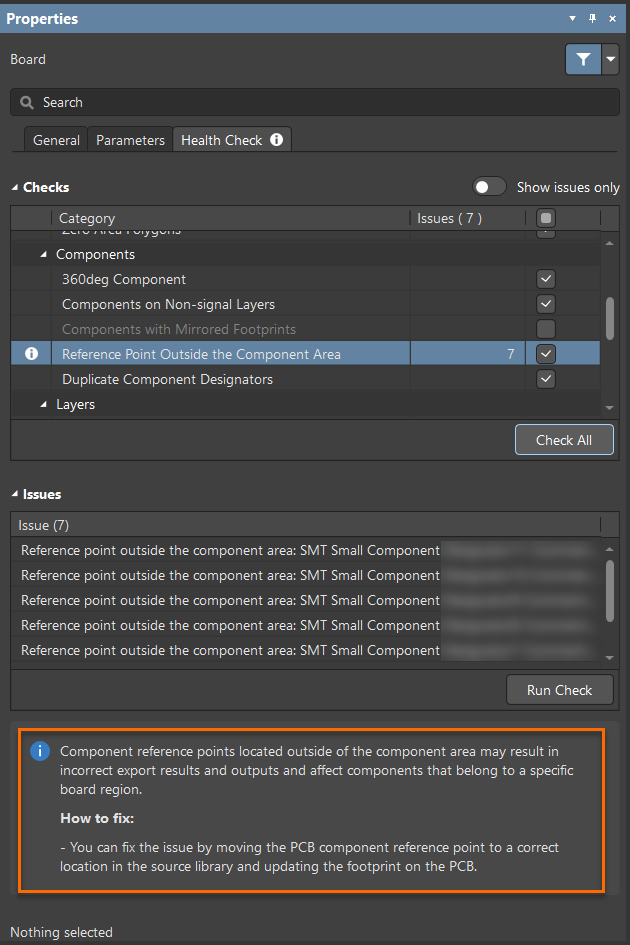Switch to the Parameters tab
This screenshot has width=630, height=945.
(x=130, y=140)
